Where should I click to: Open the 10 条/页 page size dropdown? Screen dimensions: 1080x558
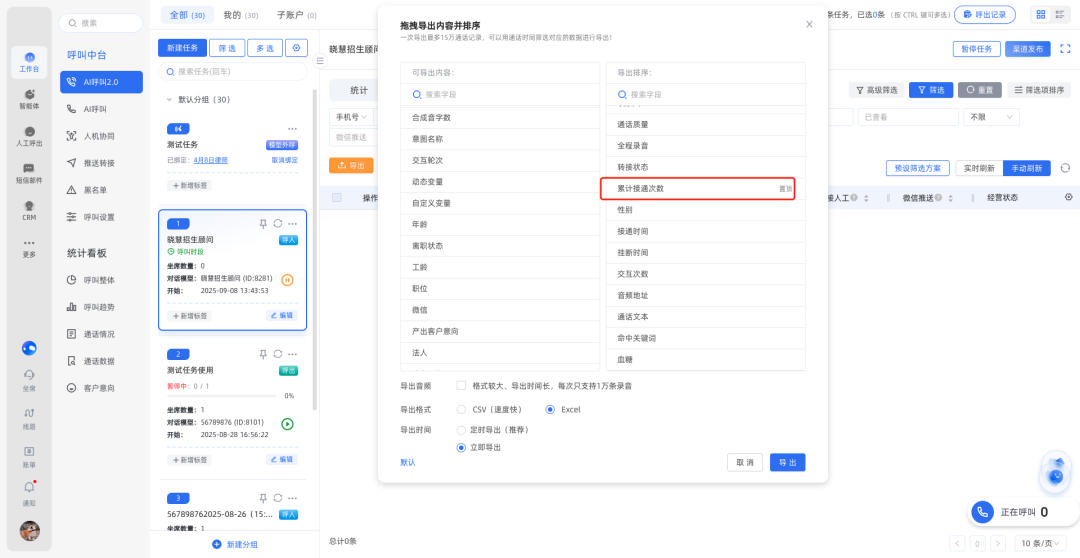1040,543
